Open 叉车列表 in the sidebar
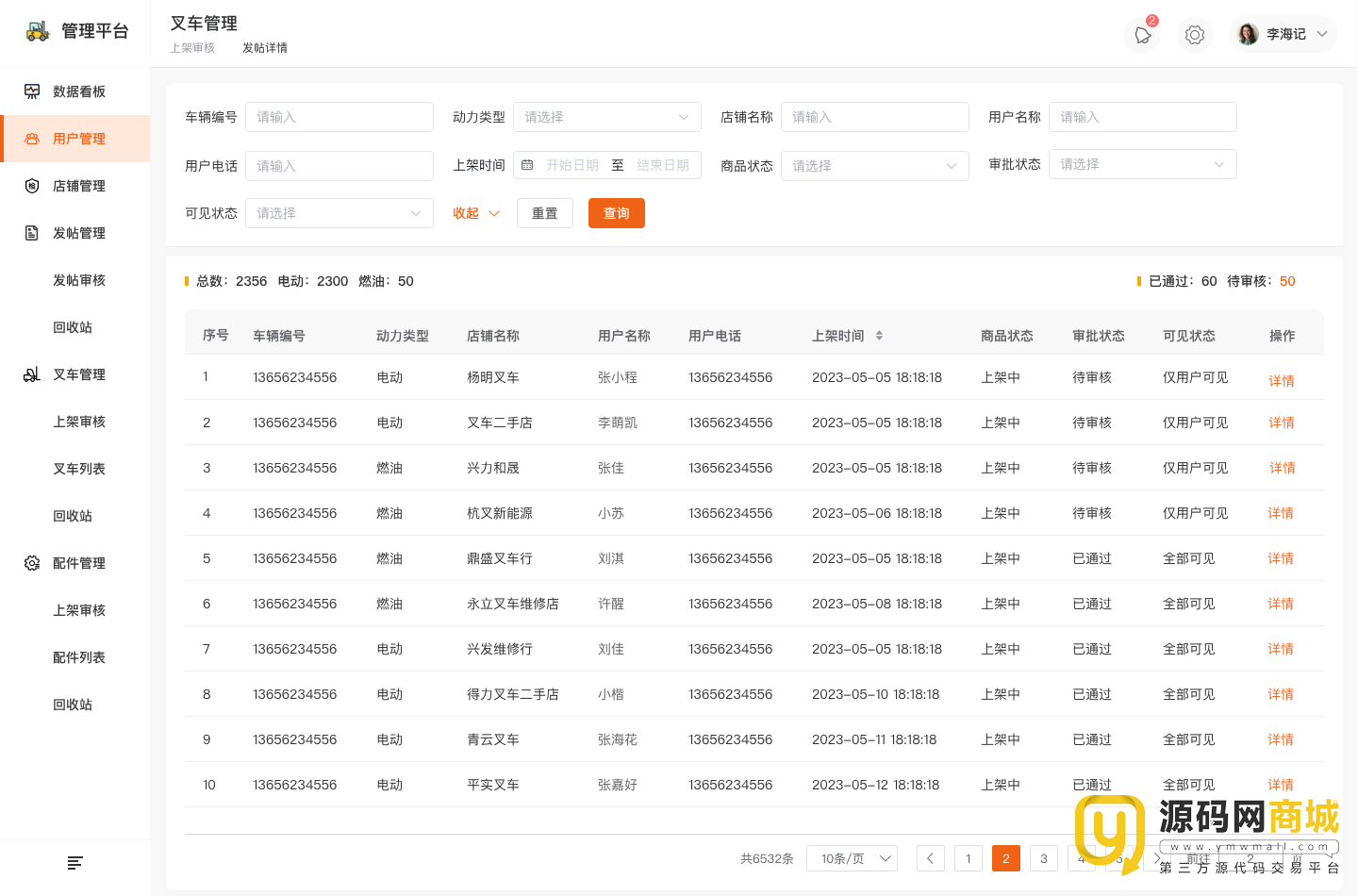 78,469
